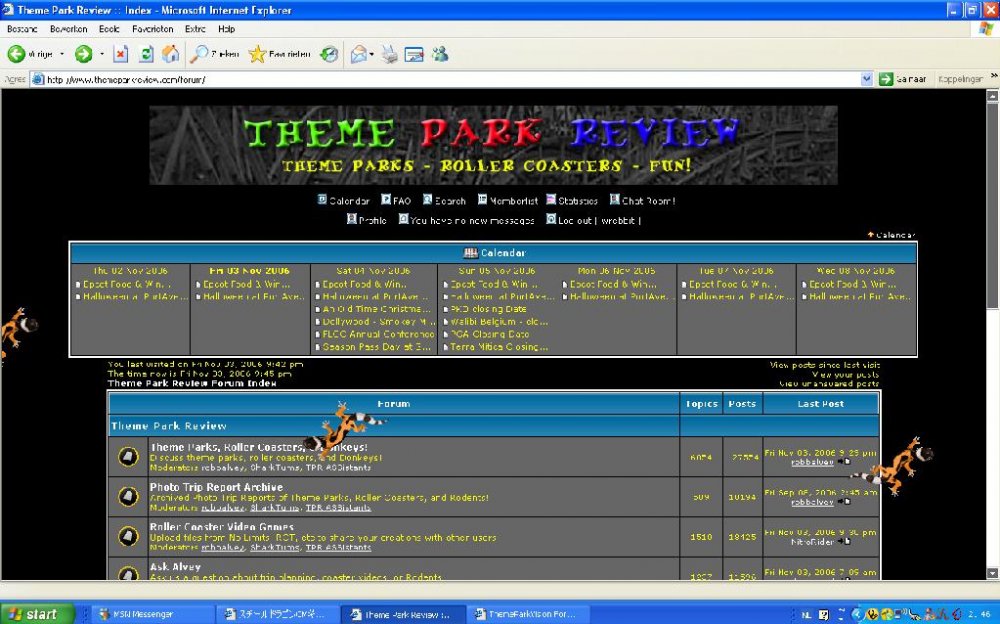Image resolution: width=1000 pixels, height=624 pixels.
Task: Click the address bar URL field
Action: point(450,79)
